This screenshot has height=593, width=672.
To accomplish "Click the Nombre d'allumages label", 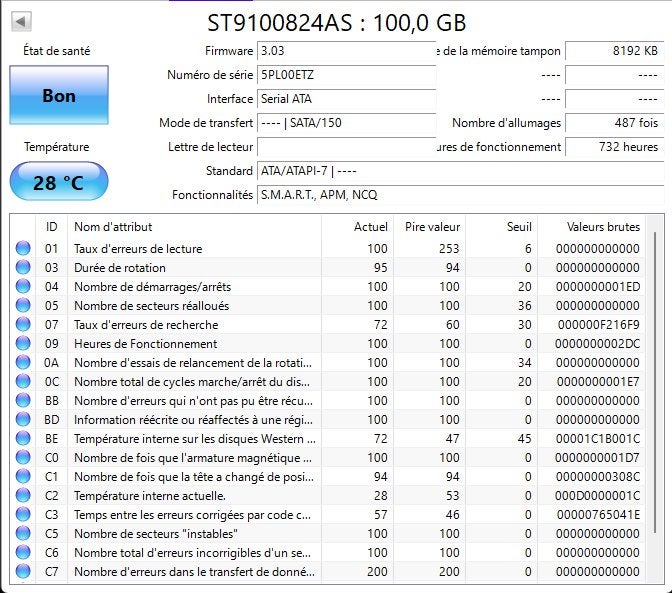I will (507, 123).
